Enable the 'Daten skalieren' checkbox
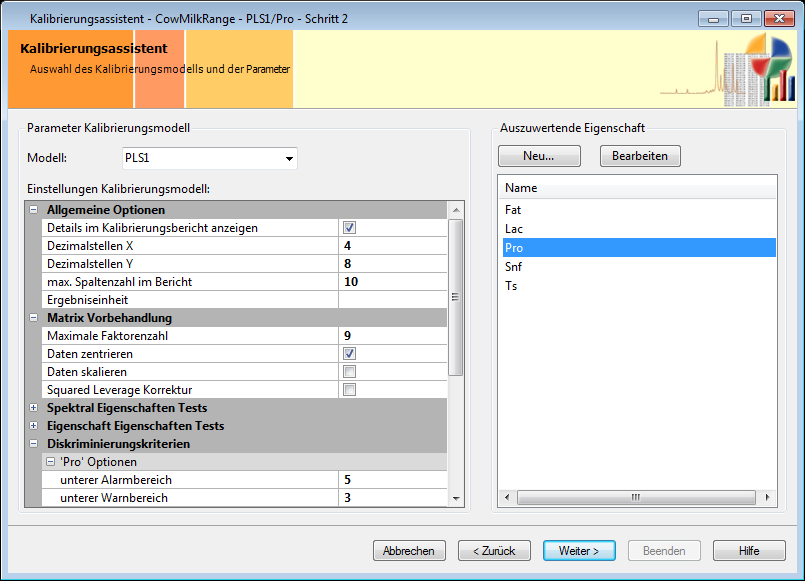The height and width of the screenshot is (581, 805). pyautogui.click(x=349, y=372)
